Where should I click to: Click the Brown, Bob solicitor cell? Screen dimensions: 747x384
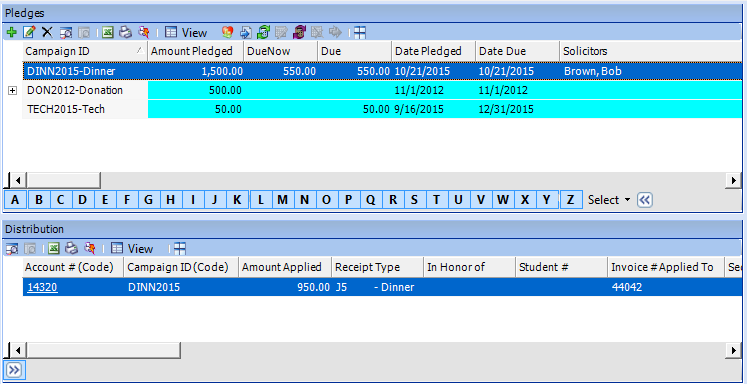pos(651,71)
